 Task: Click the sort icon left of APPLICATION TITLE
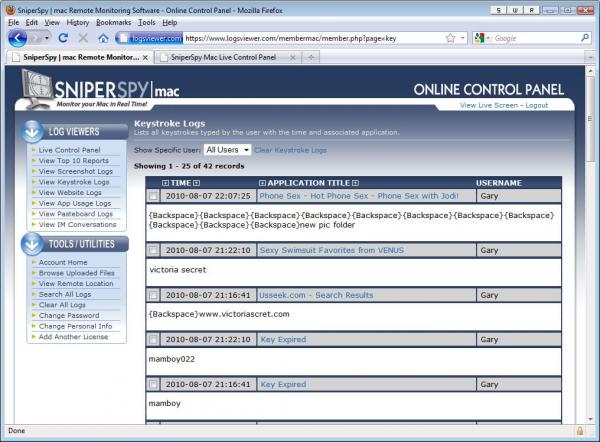(x=262, y=183)
